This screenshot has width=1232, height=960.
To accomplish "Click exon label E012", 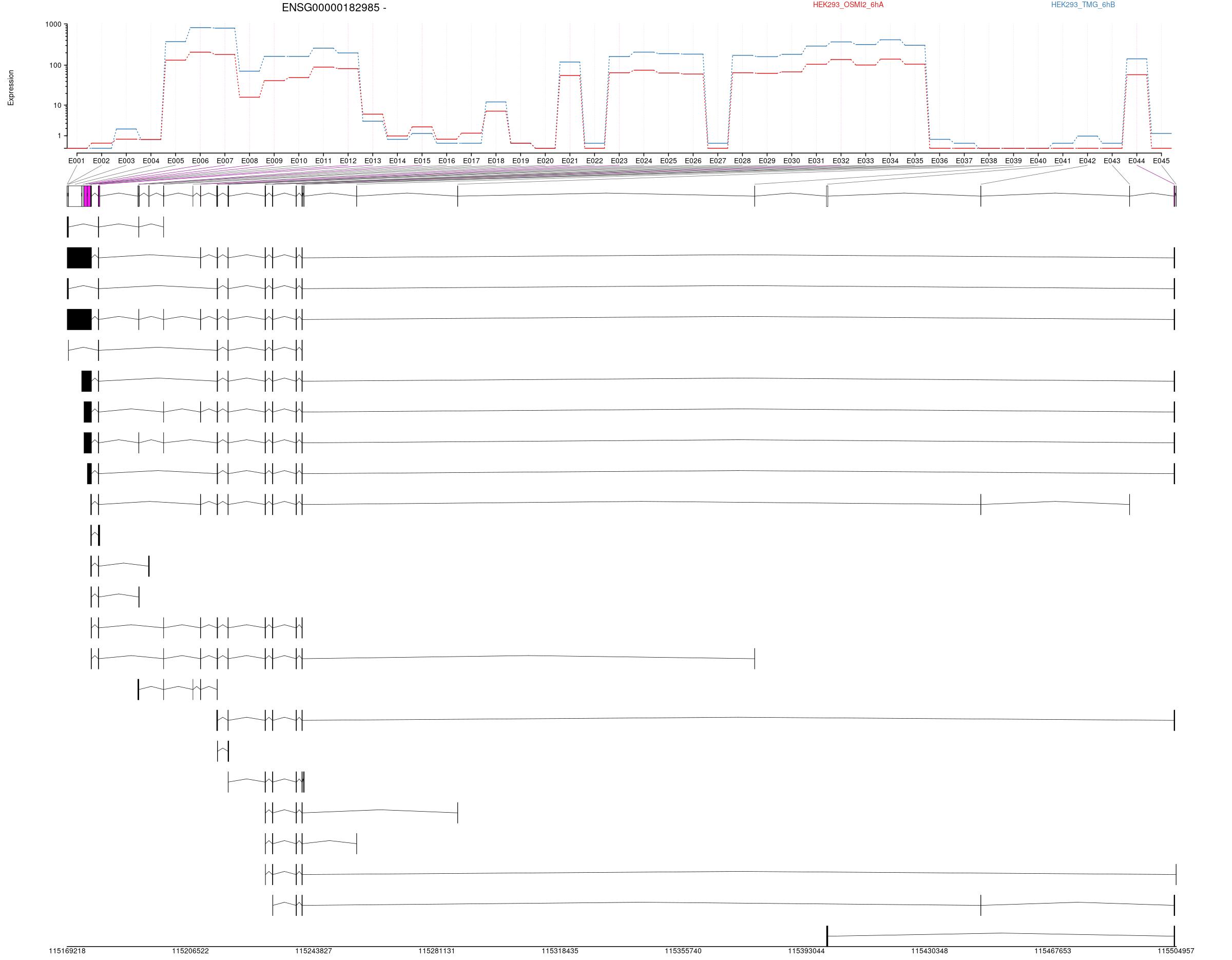I will 348,161.
